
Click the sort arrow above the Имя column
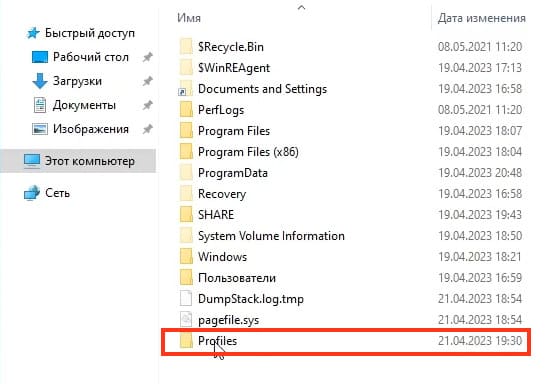click(x=301, y=7)
